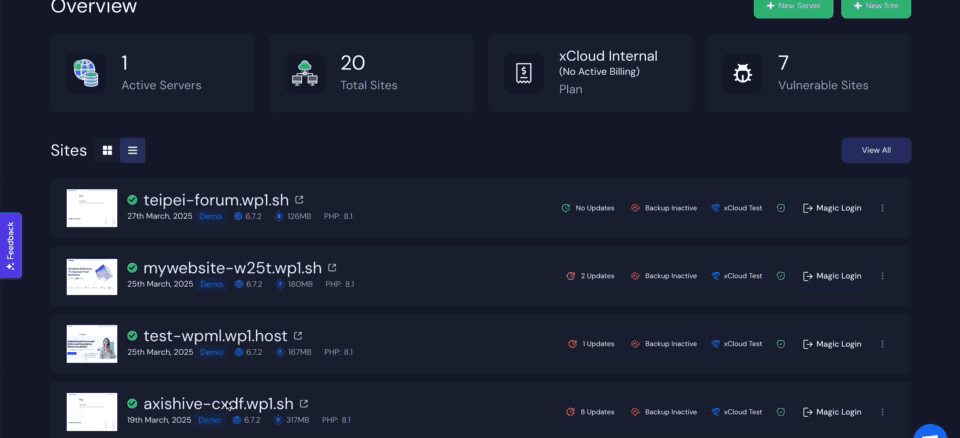The width and height of the screenshot is (960, 438).
Task: Magic Login to test-wpml.wp1.host
Action: pos(831,344)
